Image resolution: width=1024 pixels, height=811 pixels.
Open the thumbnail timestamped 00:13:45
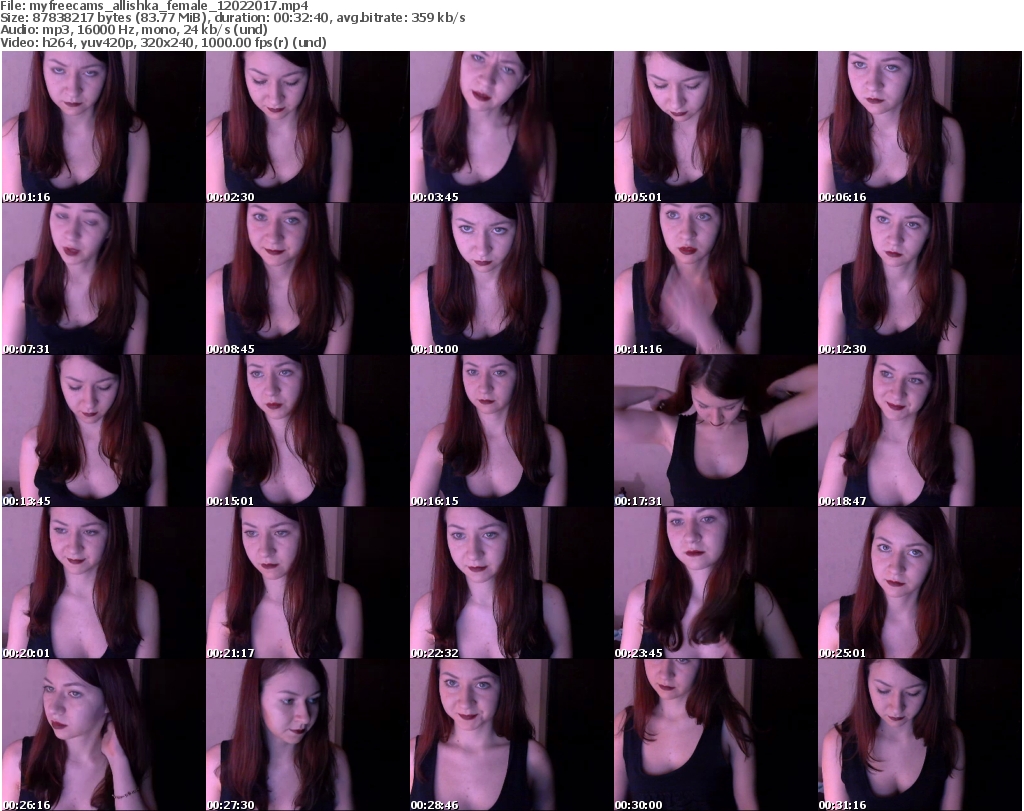point(103,431)
